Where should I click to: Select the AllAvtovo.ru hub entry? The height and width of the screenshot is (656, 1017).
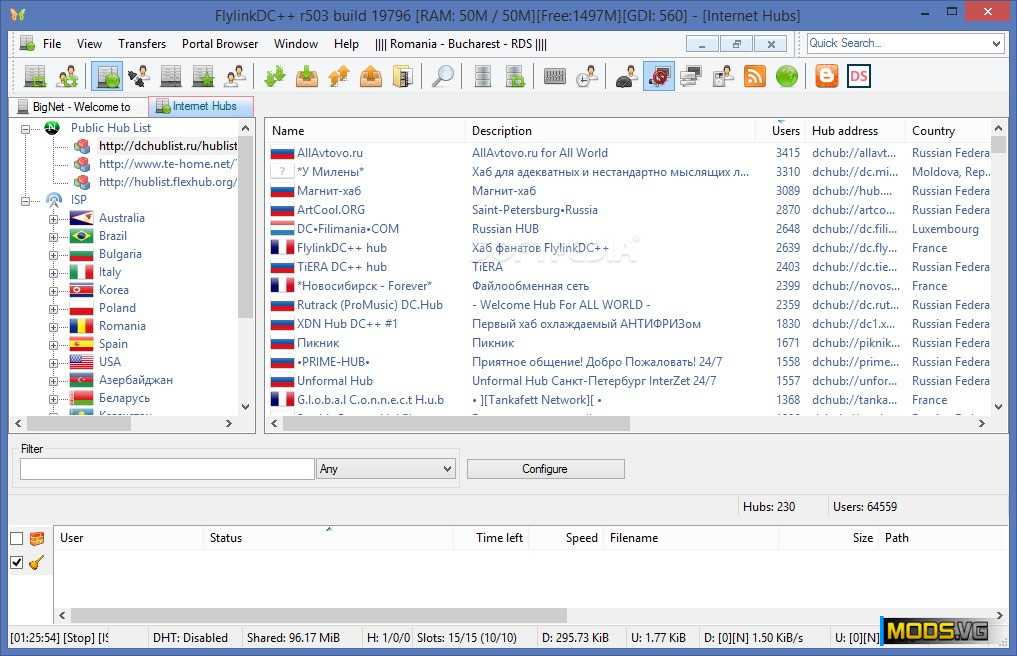(330, 153)
